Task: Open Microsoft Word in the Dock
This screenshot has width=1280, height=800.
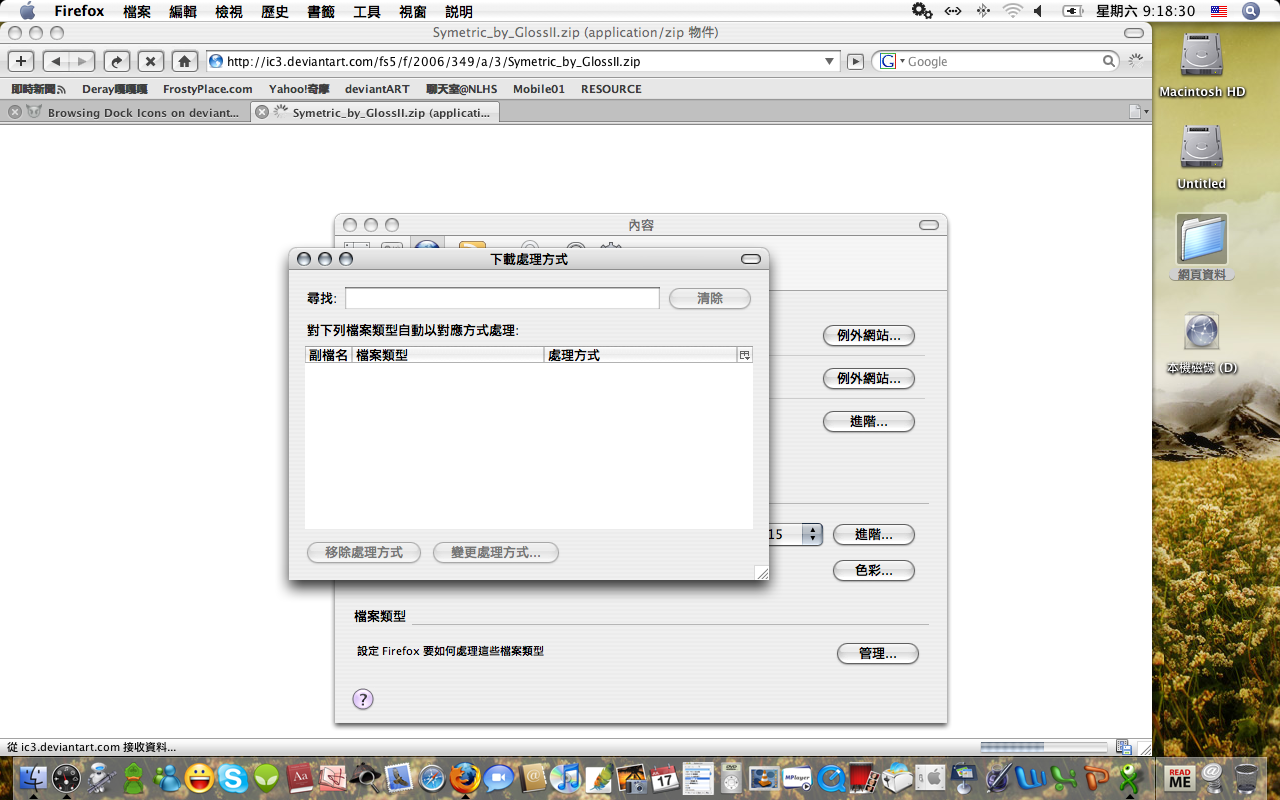Action: pos(1031,778)
